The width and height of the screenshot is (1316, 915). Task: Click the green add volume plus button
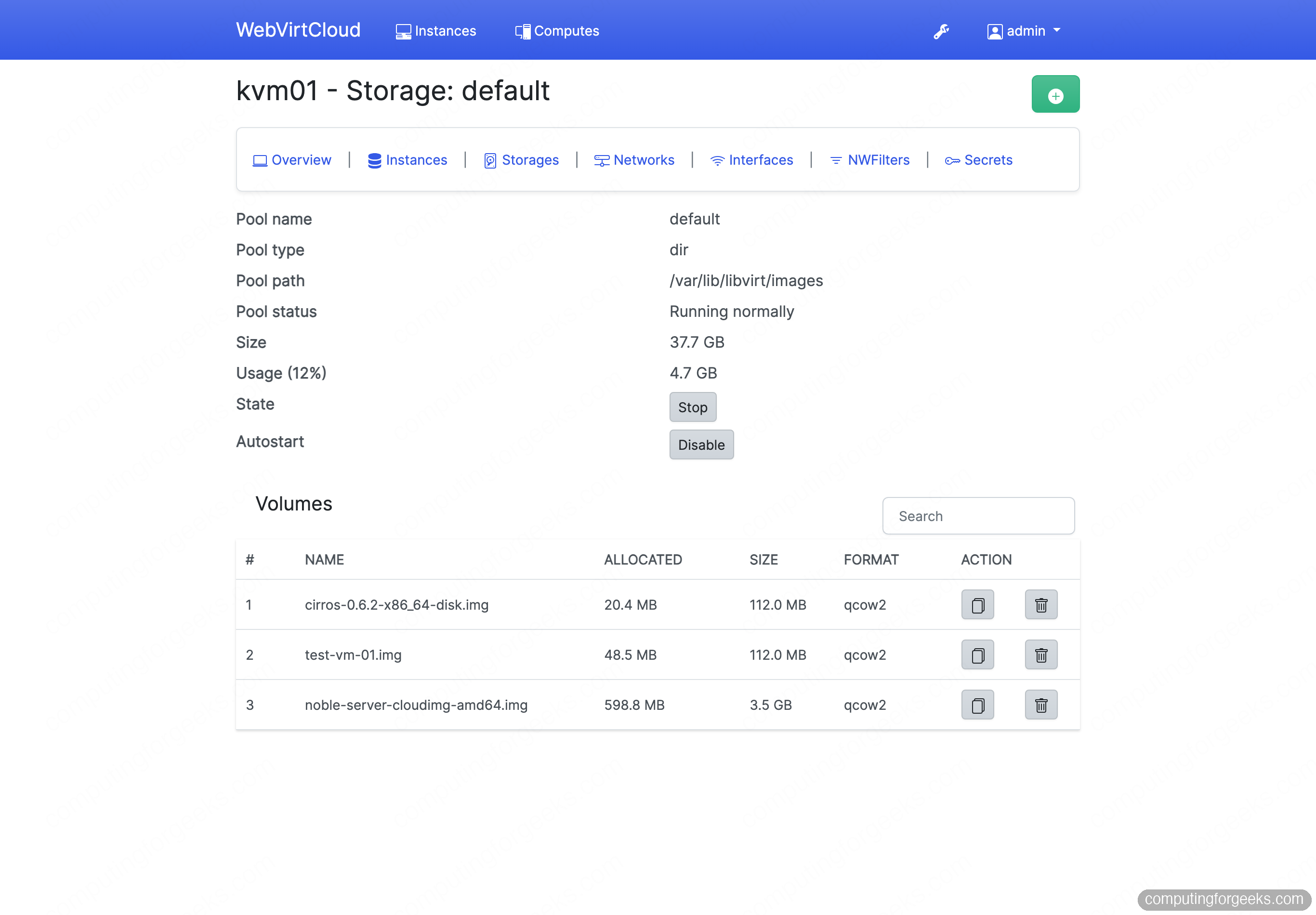click(x=1055, y=94)
